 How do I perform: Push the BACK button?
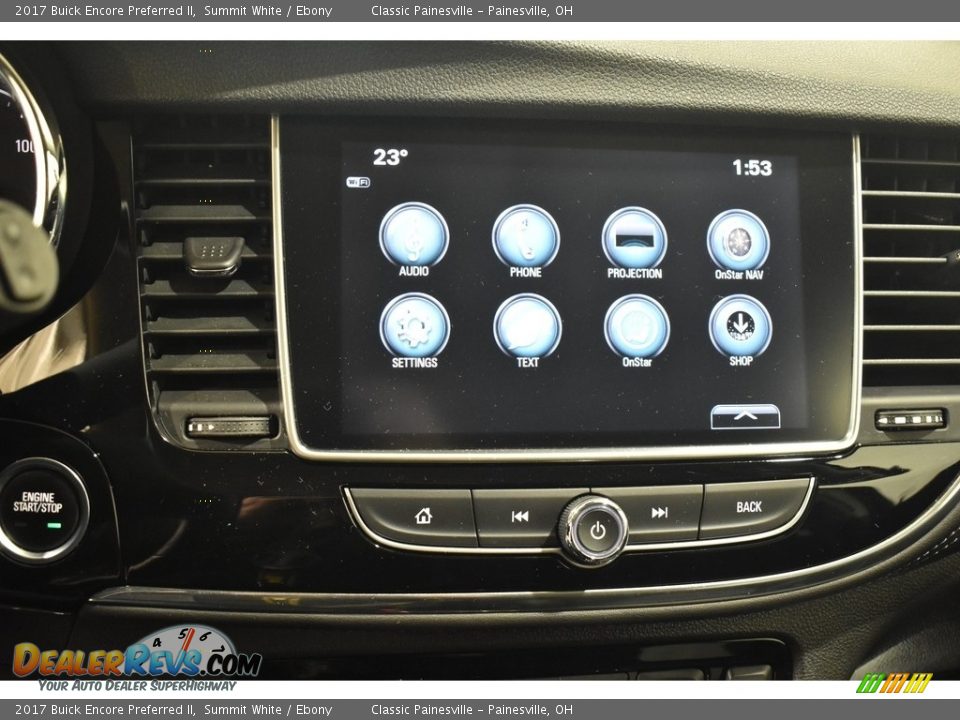tap(749, 507)
